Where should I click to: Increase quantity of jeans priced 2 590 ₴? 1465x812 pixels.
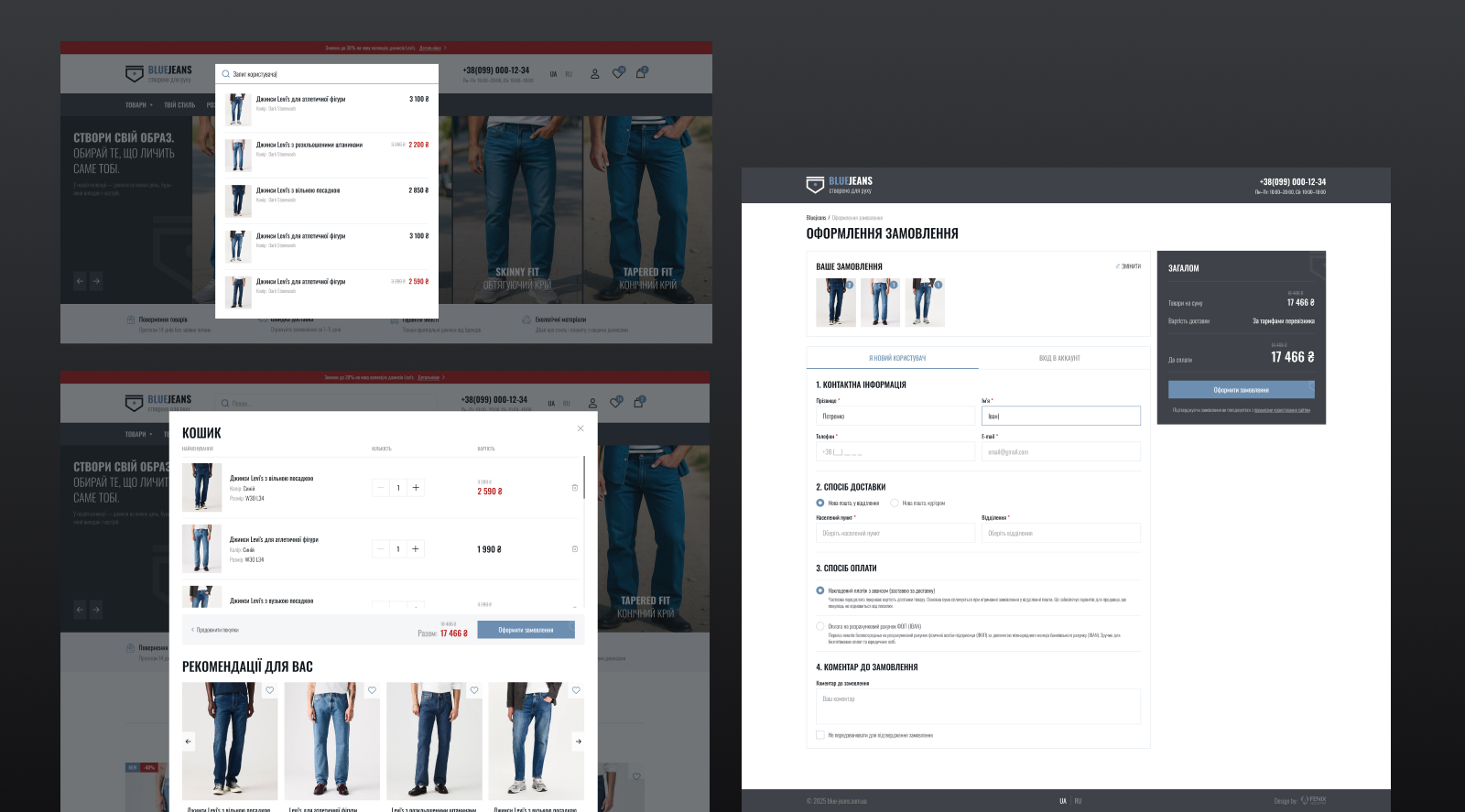[x=416, y=488]
